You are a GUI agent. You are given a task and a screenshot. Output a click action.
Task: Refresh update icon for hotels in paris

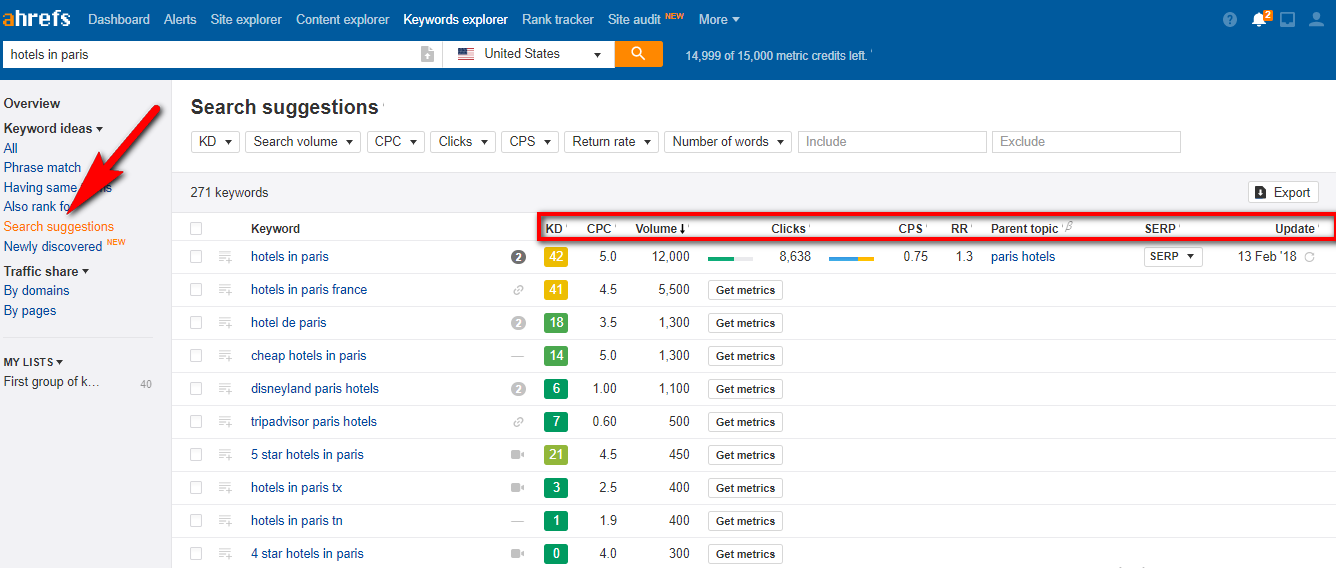(1309, 257)
